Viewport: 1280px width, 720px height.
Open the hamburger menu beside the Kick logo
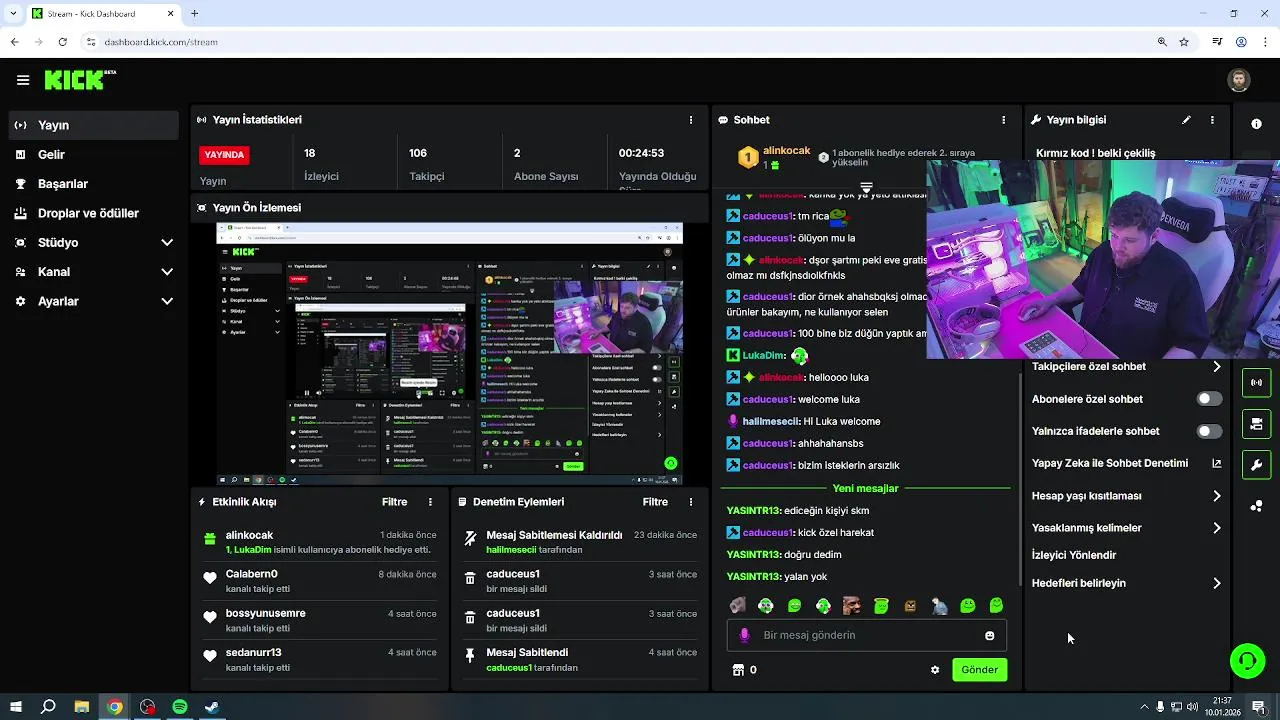pos(23,80)
